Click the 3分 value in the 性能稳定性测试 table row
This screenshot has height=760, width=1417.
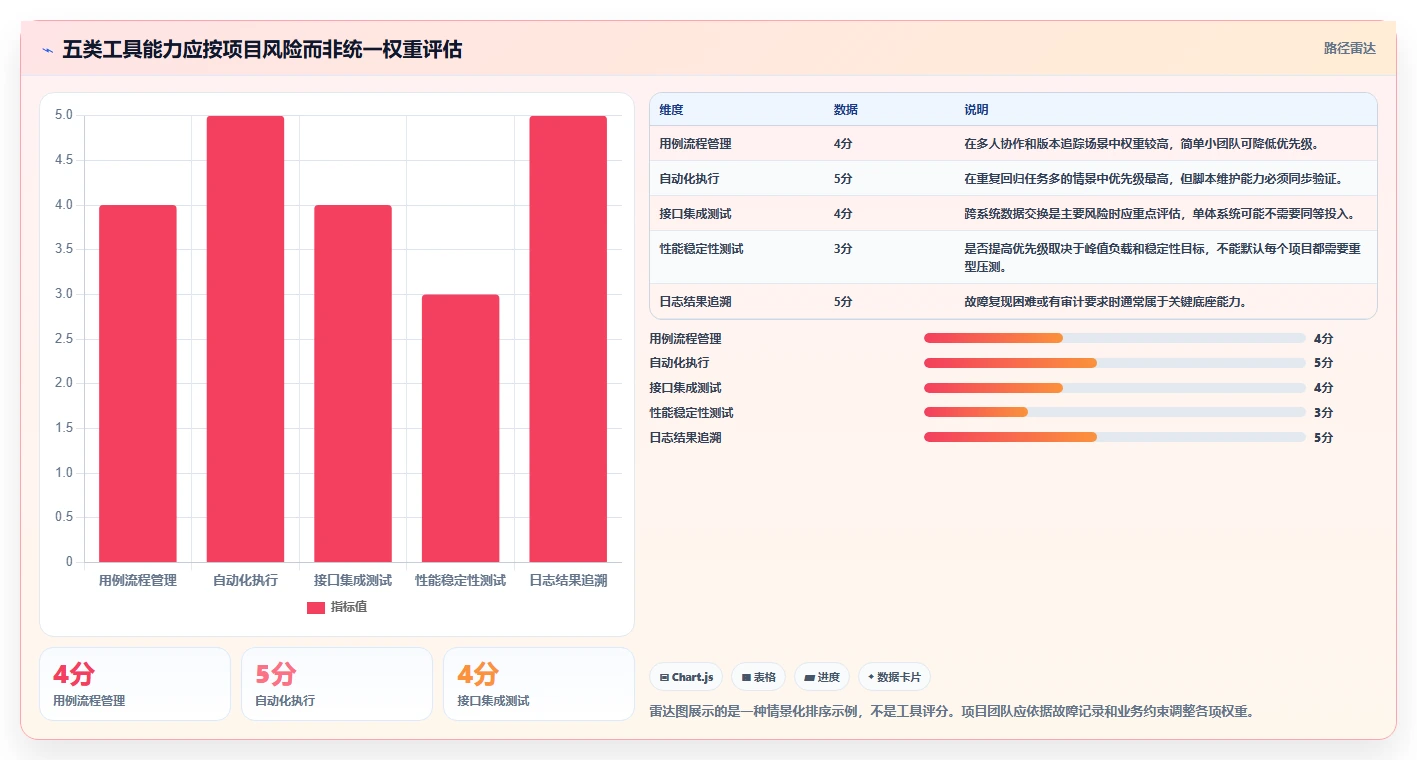point(842,249)
